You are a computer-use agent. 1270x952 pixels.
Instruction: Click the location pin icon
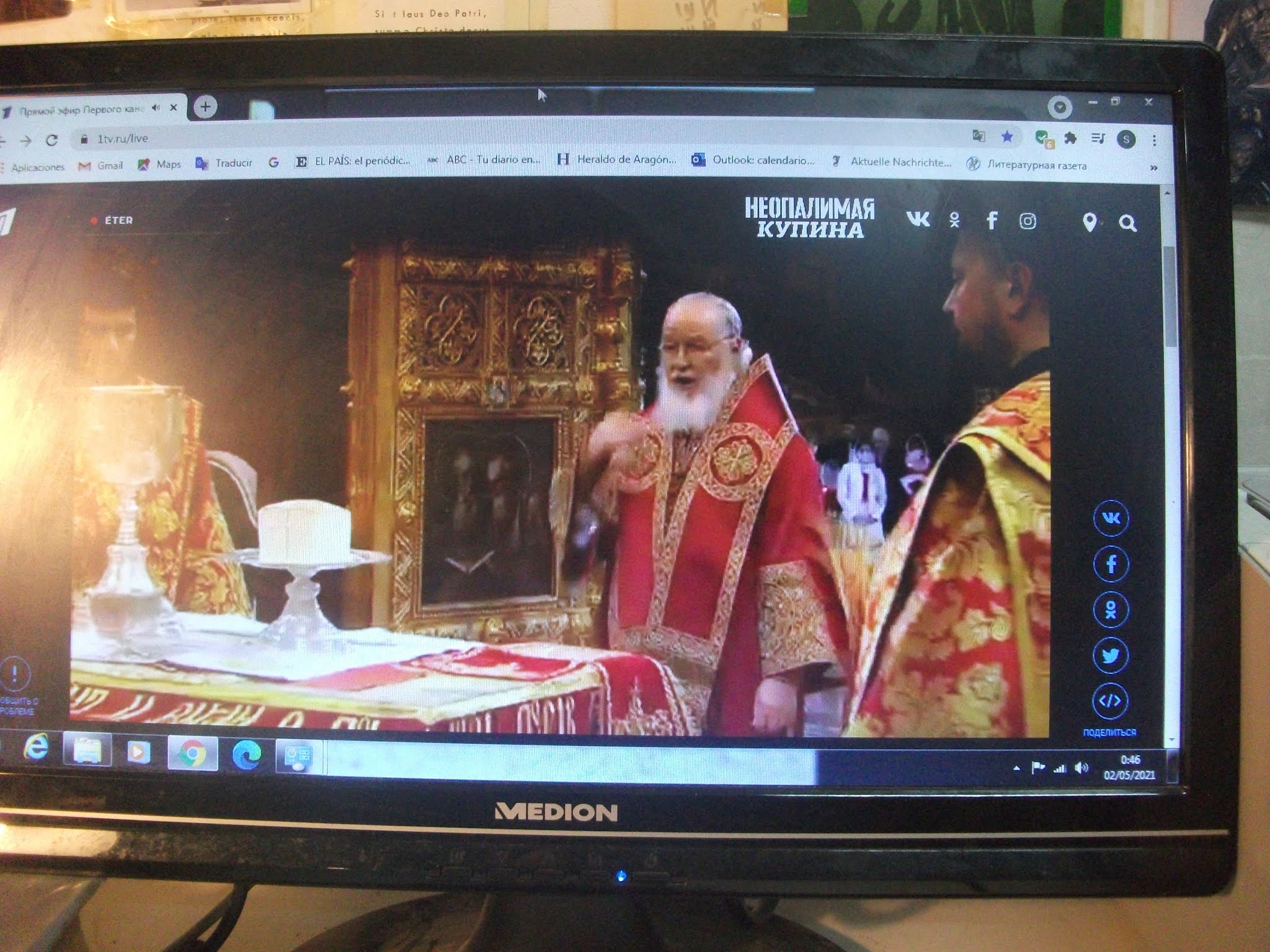(x=1089, y=223)
